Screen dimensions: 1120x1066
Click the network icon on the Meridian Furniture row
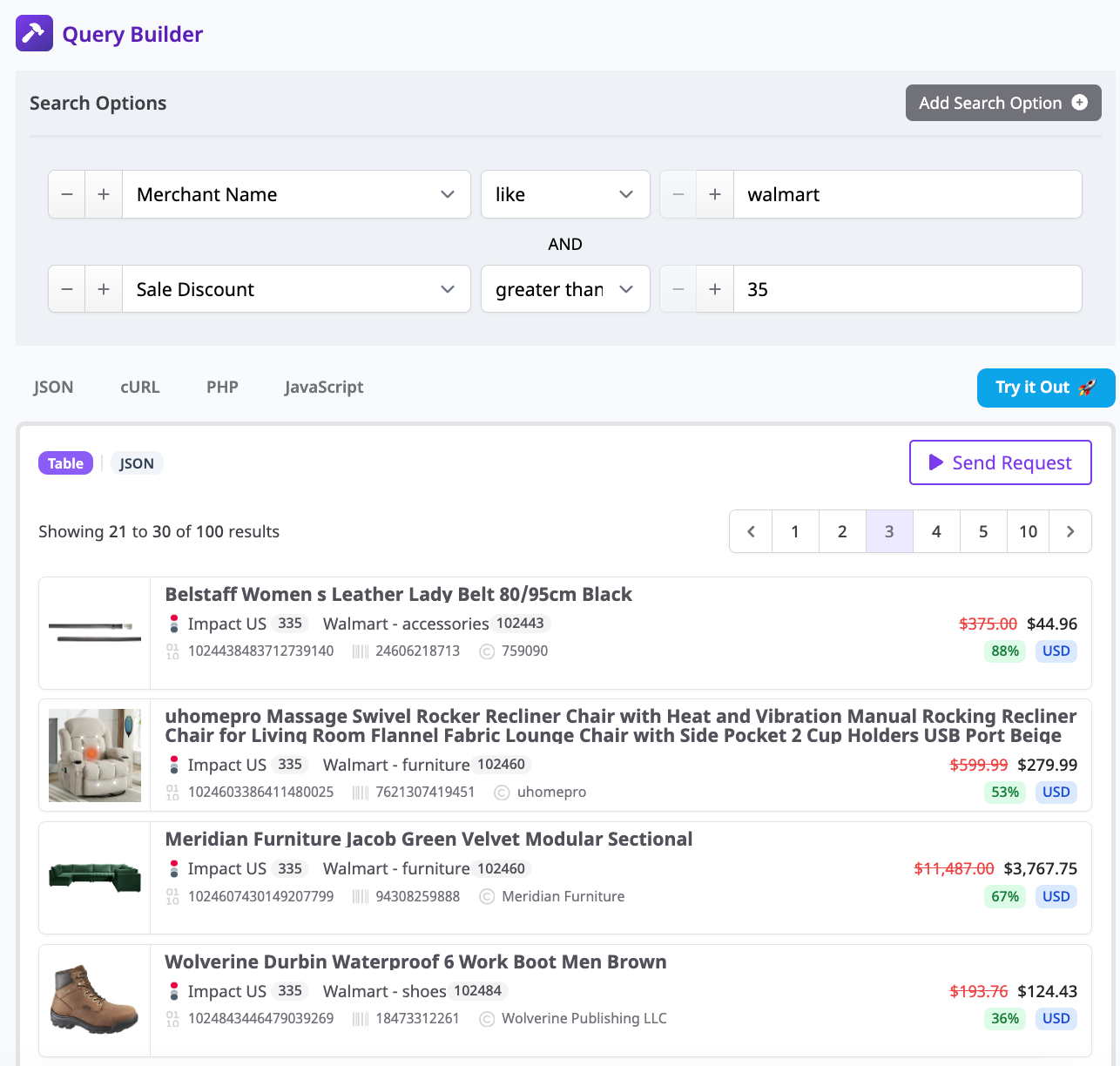(x=173, y=868)
